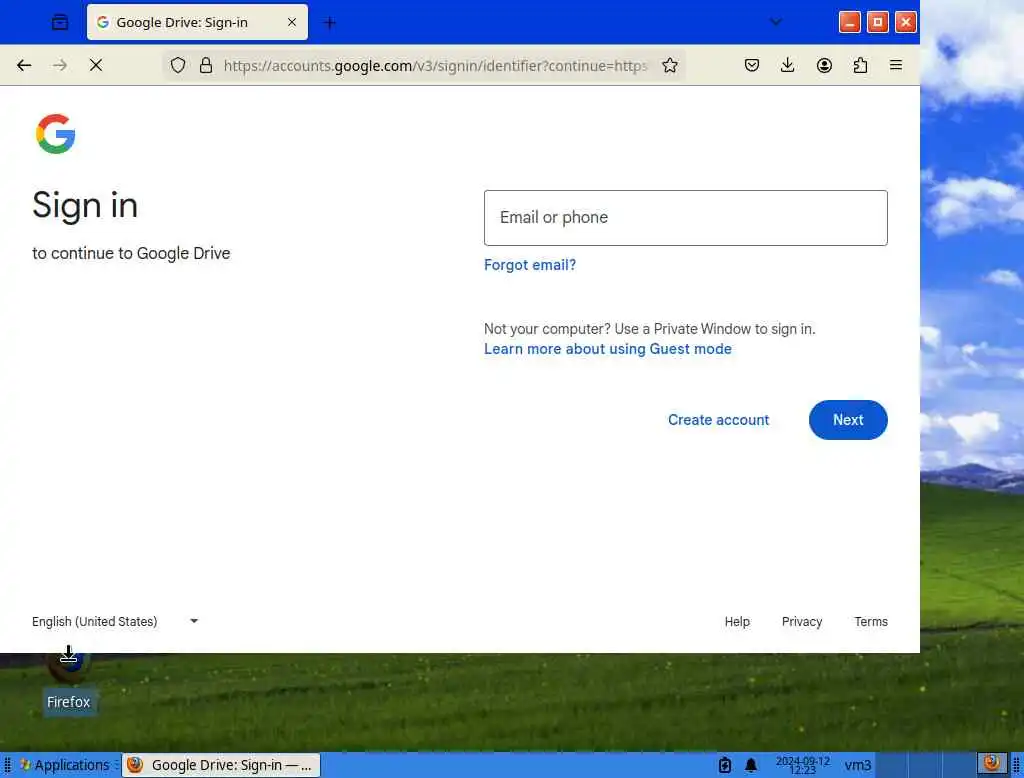Viewport: 1024px width, 778px height.
Task: View site security via padlock icon
Action: pyautogui.click(x=206, y=65)
